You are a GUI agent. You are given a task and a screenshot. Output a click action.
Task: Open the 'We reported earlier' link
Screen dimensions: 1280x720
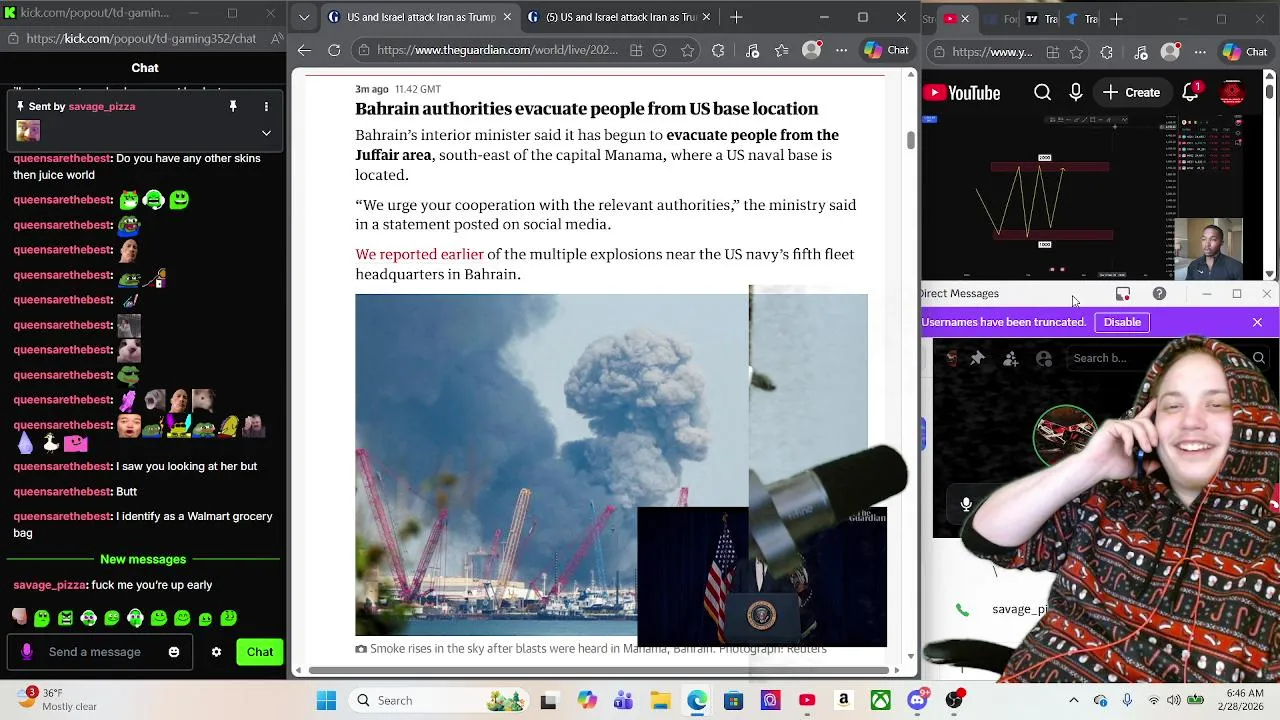coord(419,254)
